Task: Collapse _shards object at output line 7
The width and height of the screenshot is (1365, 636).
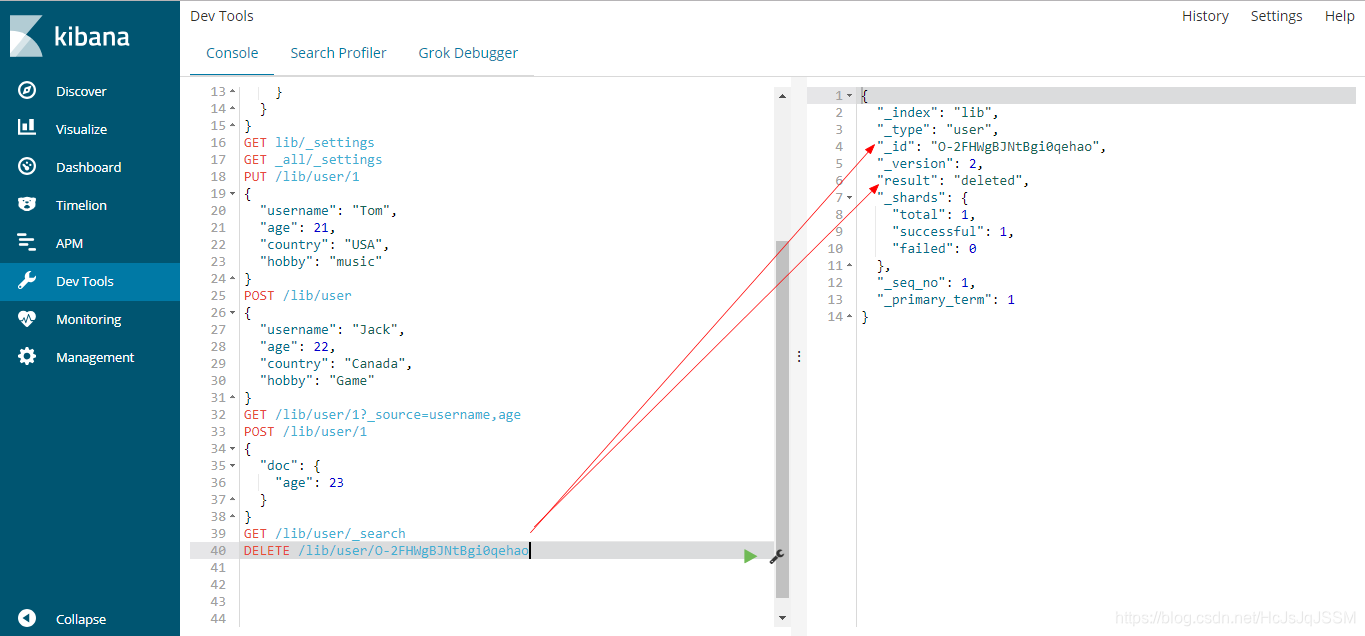Action: [850, 198]
